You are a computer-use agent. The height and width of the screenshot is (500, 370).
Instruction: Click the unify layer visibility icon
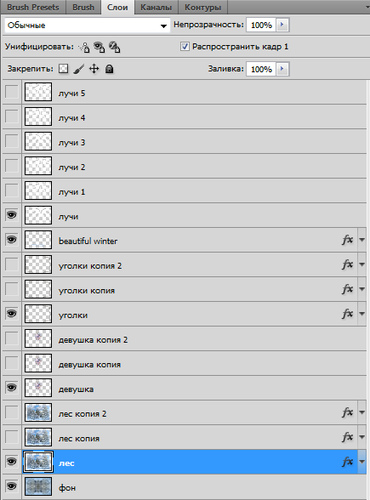(99, 47)
